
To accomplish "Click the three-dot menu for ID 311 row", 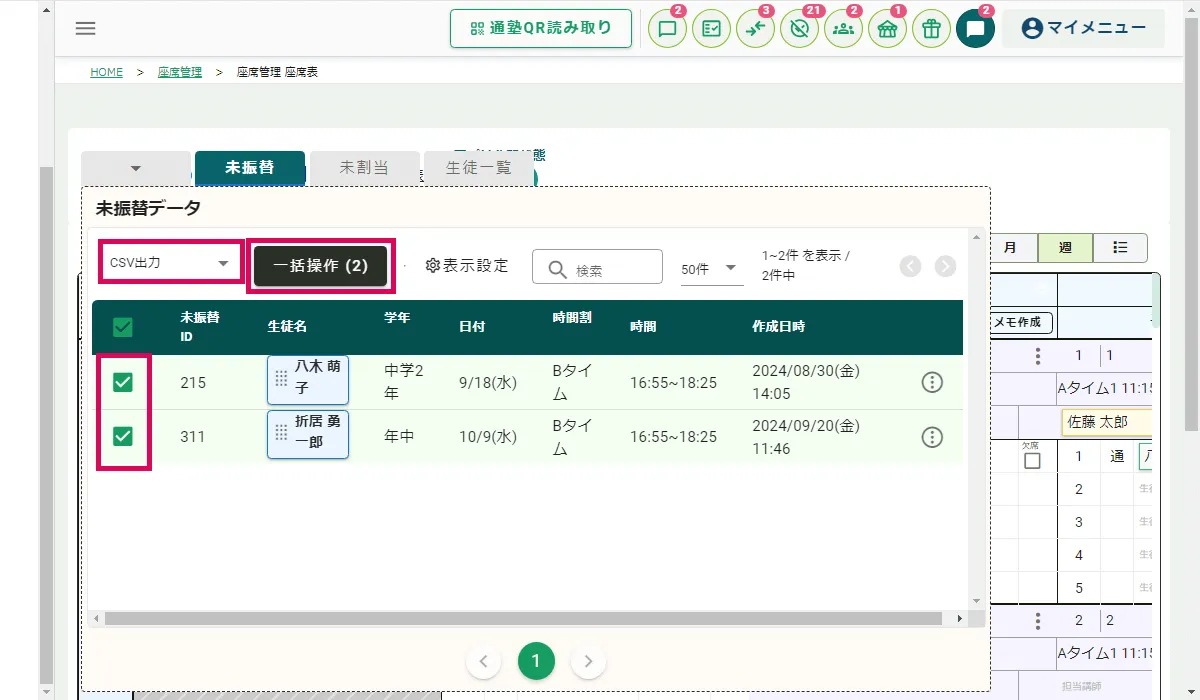I will 932,436.
